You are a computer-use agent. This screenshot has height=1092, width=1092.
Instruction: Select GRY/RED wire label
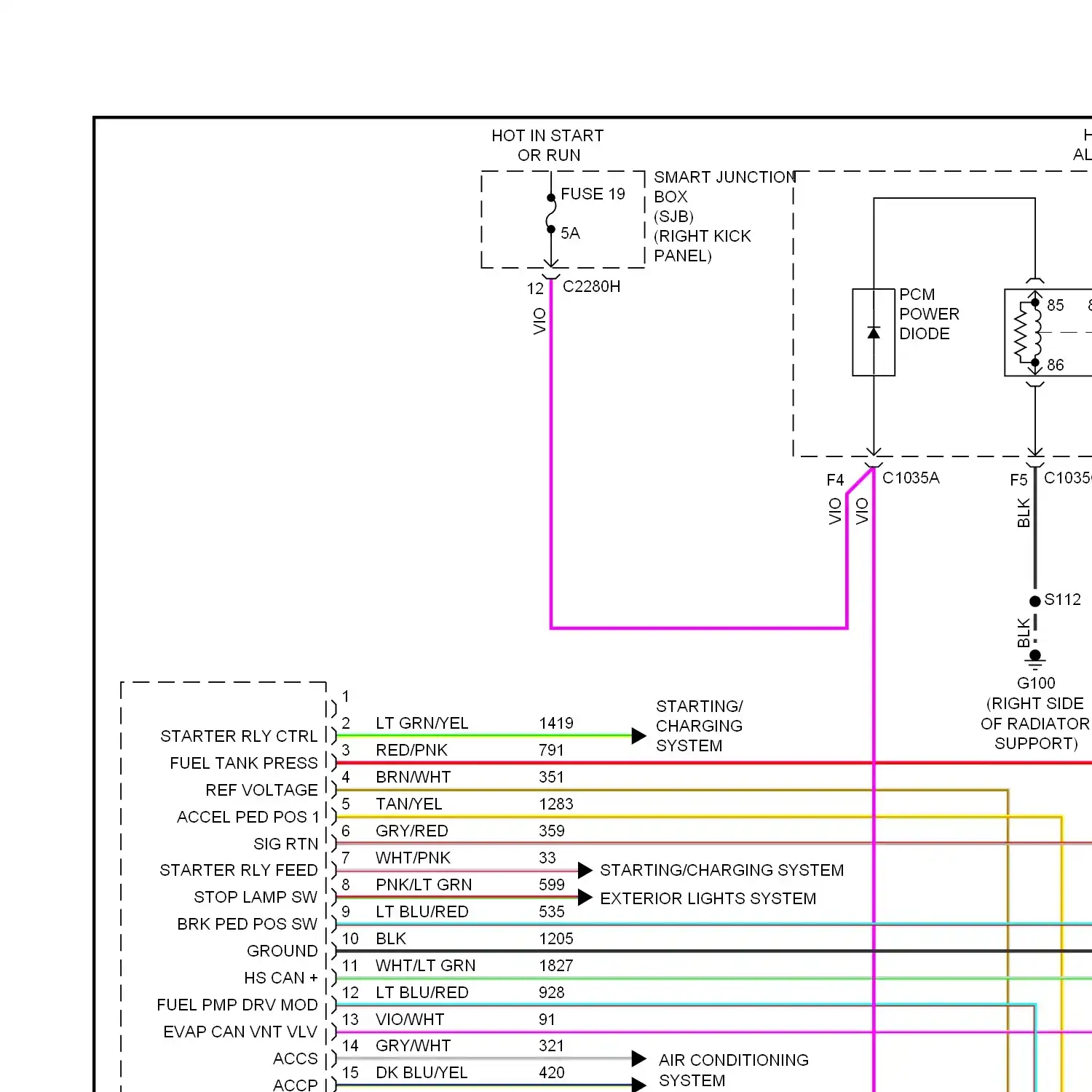pos(411,831)
